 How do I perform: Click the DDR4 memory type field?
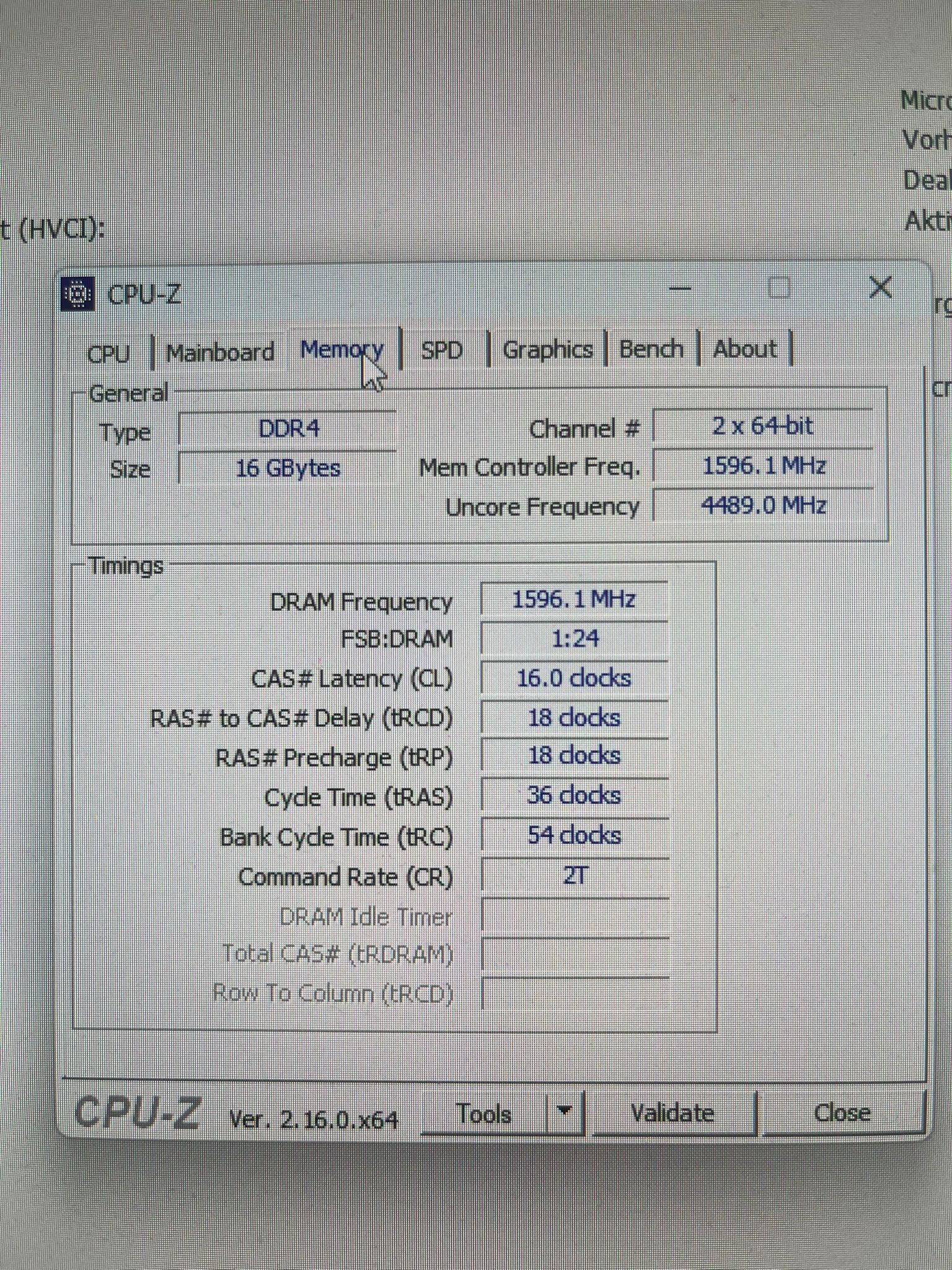point(288,429)
